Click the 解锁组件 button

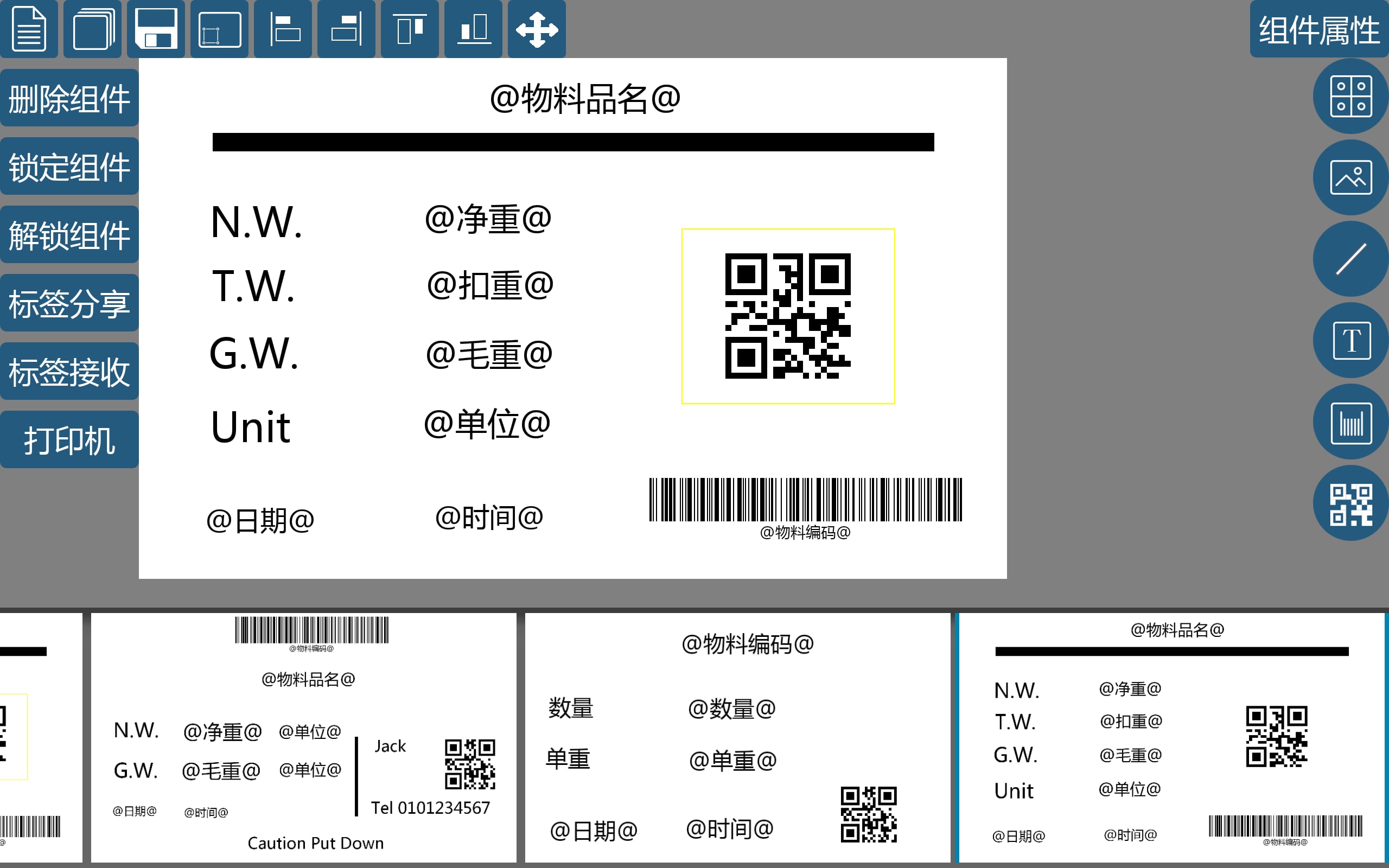pyautogui.click(x=69, y=234)
